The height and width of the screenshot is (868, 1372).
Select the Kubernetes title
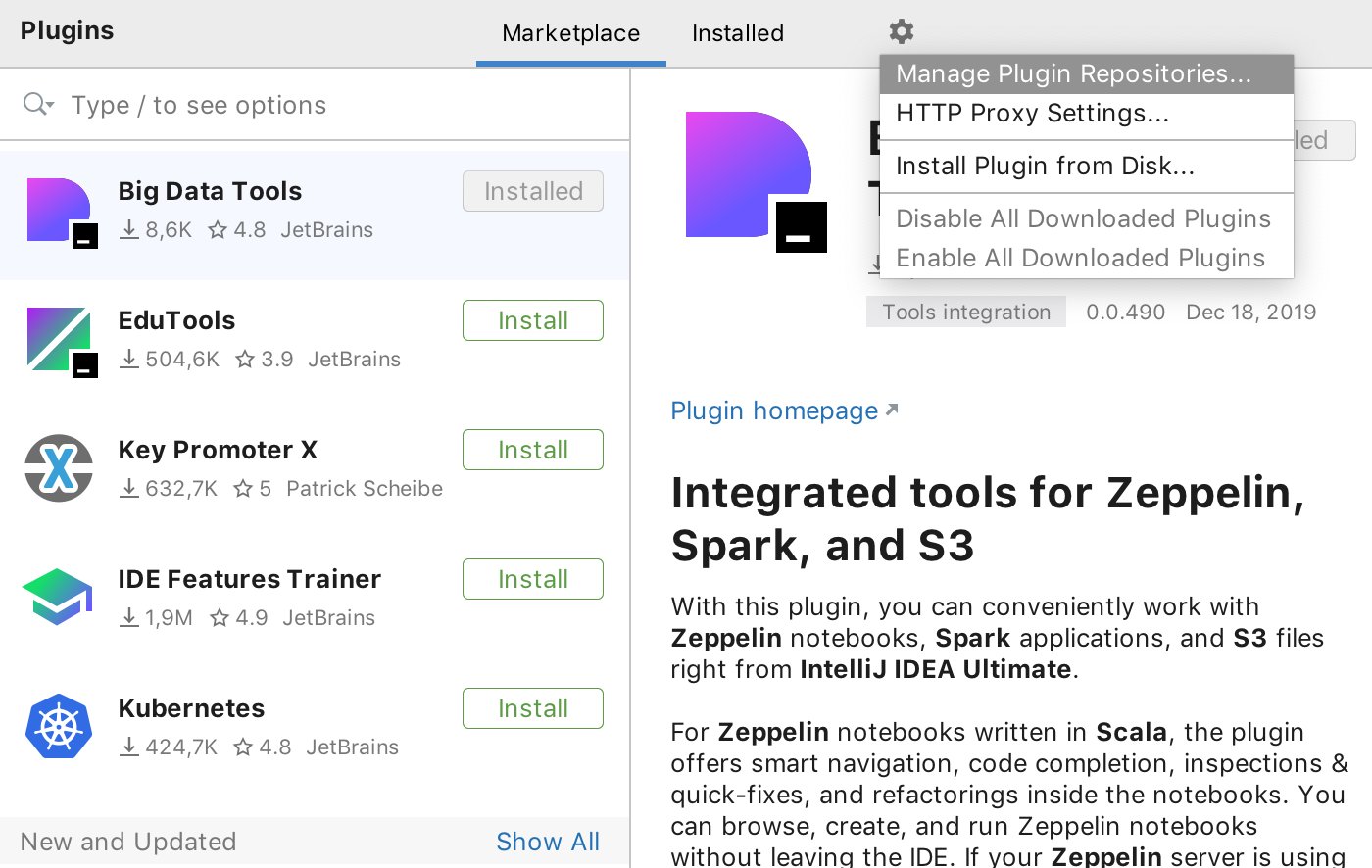pyautogui.click(x=191, y=708)
